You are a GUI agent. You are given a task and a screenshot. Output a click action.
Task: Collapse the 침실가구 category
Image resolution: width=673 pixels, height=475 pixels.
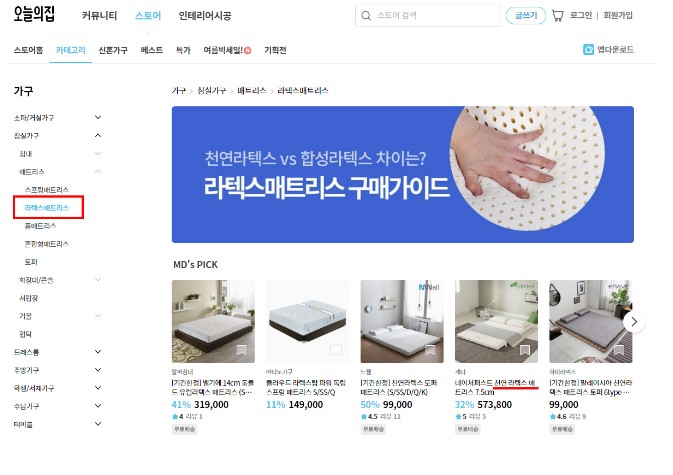(x=98, y=135)
